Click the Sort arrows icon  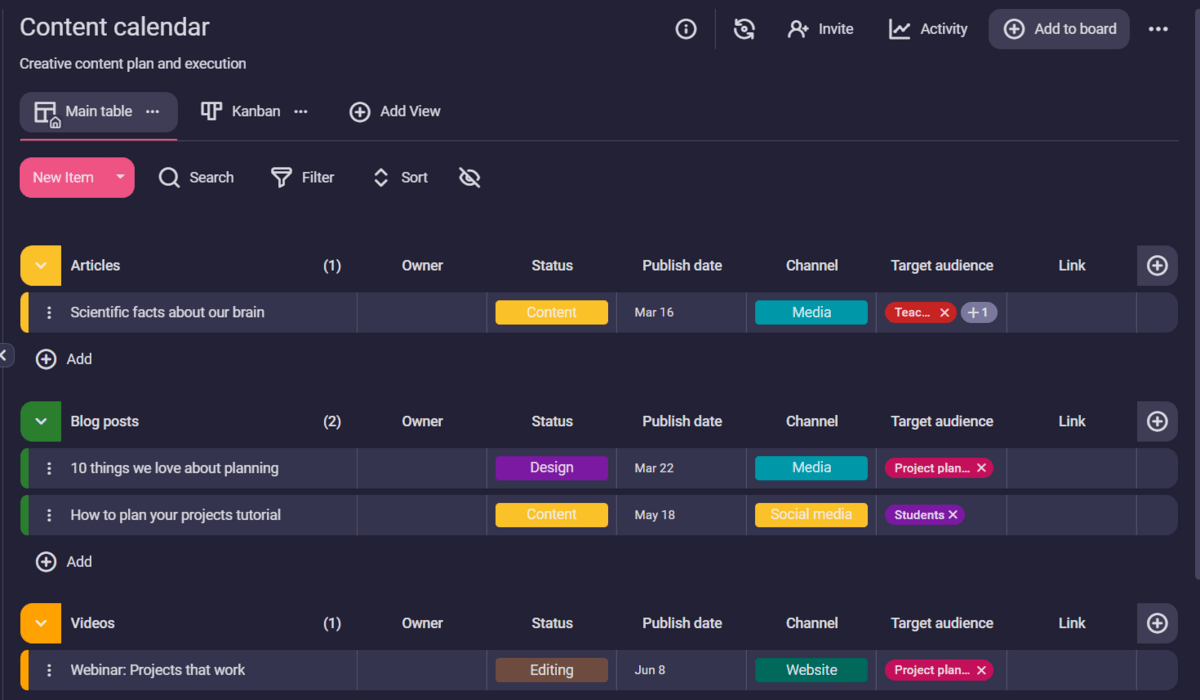[x=381, y=178]
